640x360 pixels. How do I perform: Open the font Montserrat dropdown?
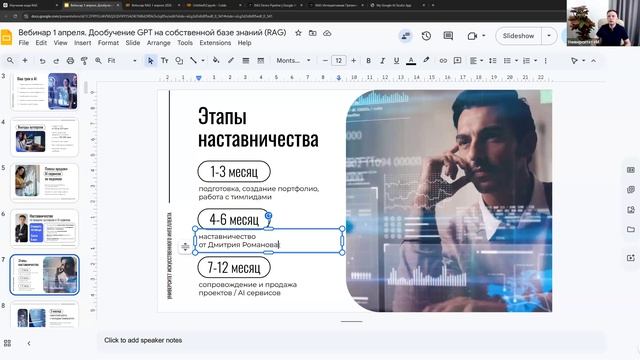[293, 60]
